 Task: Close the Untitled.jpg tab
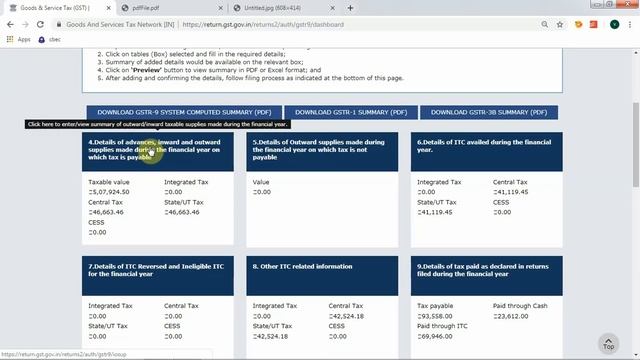pyautogui.click(x=332, y=8)
